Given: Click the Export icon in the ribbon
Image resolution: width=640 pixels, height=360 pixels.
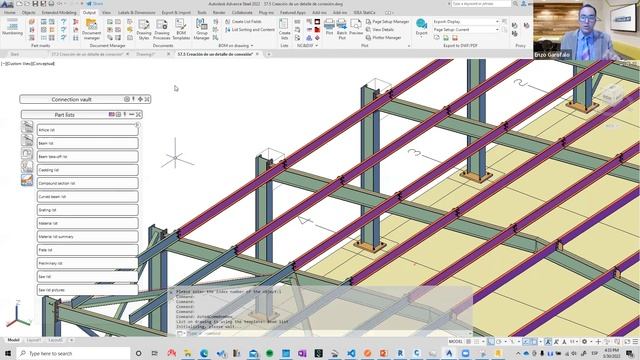Looking at the screenshot, I should [x=421, y=24].
